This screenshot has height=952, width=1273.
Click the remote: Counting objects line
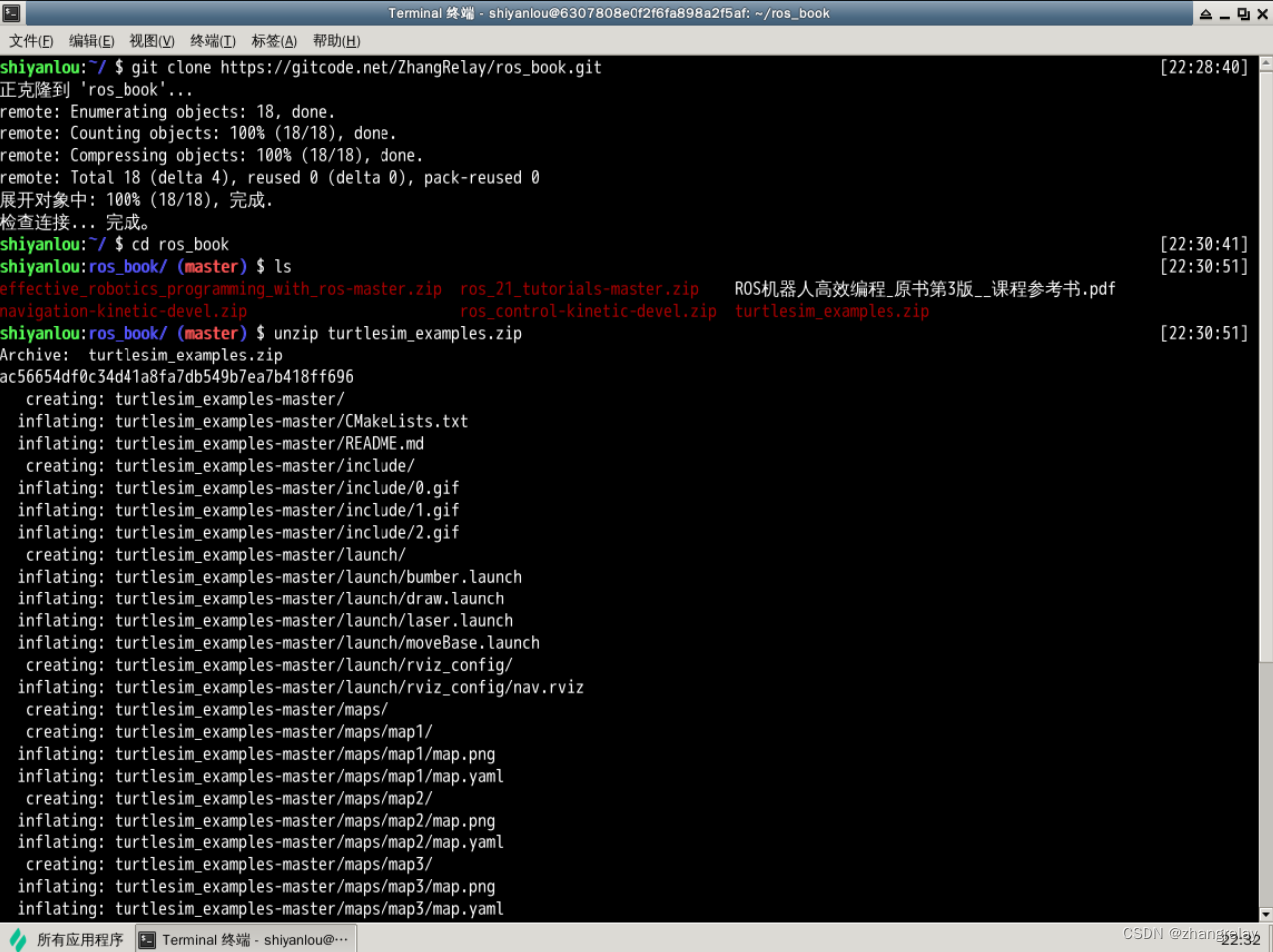point(198,133)
